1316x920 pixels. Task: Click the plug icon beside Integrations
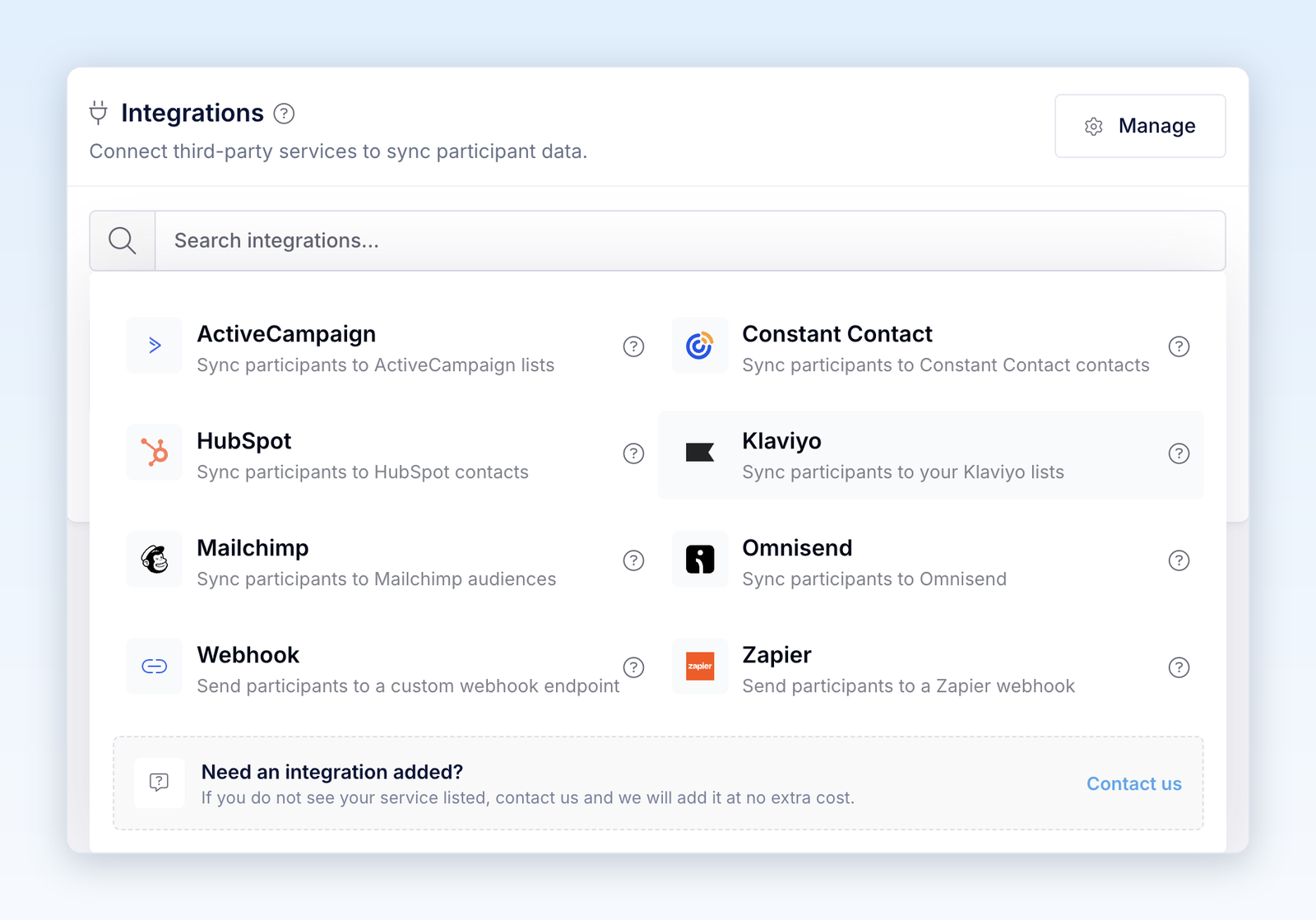click(99, 113)
